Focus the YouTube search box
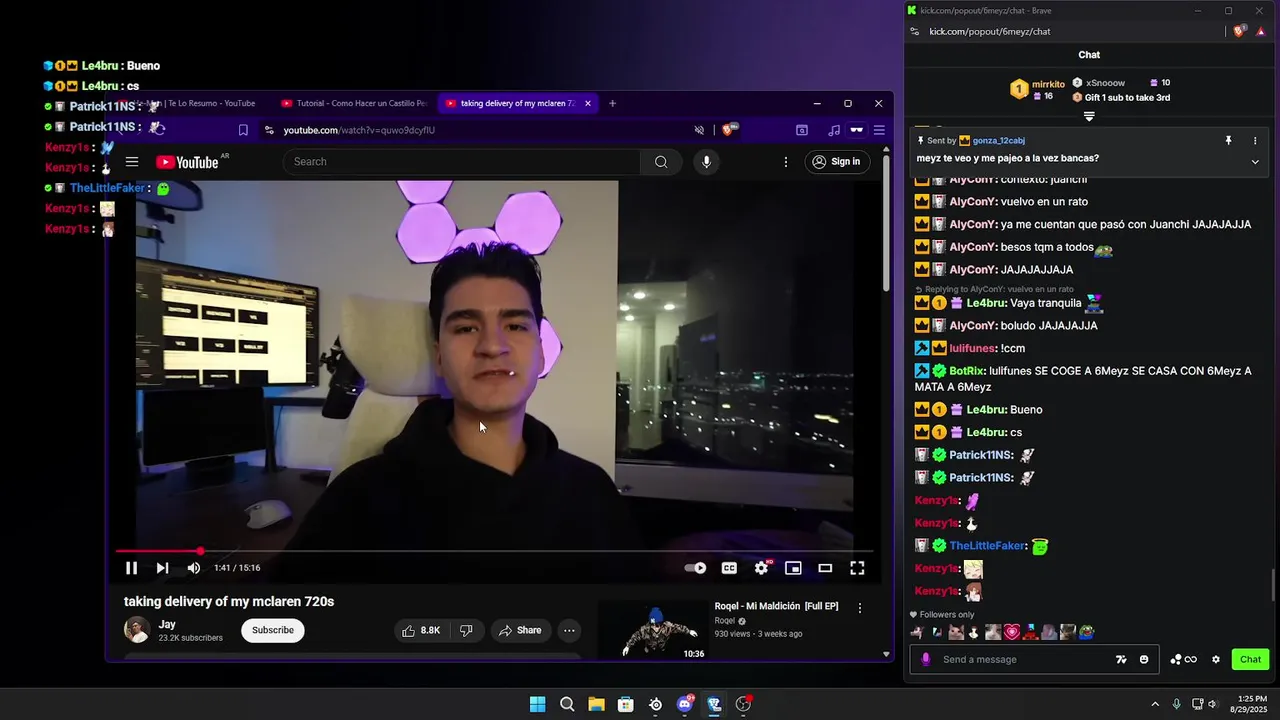1280x720 pixels. point(462,162)
